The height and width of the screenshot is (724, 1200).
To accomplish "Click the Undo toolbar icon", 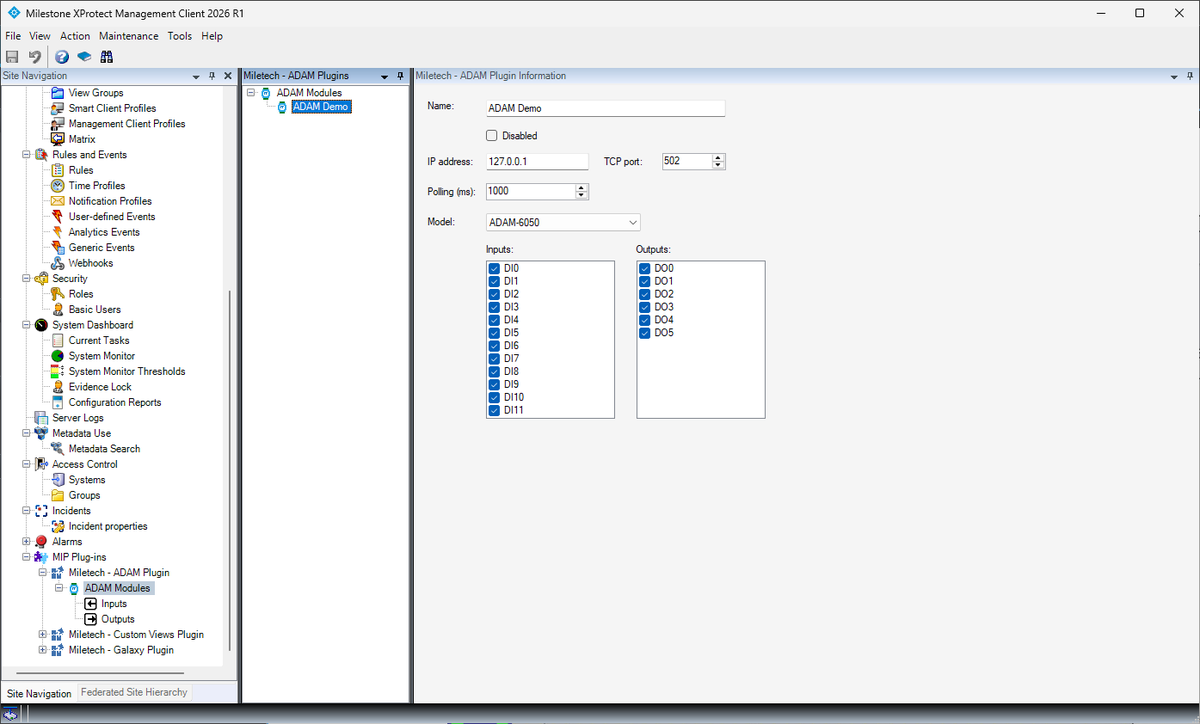I will click(x=35, y=57).
